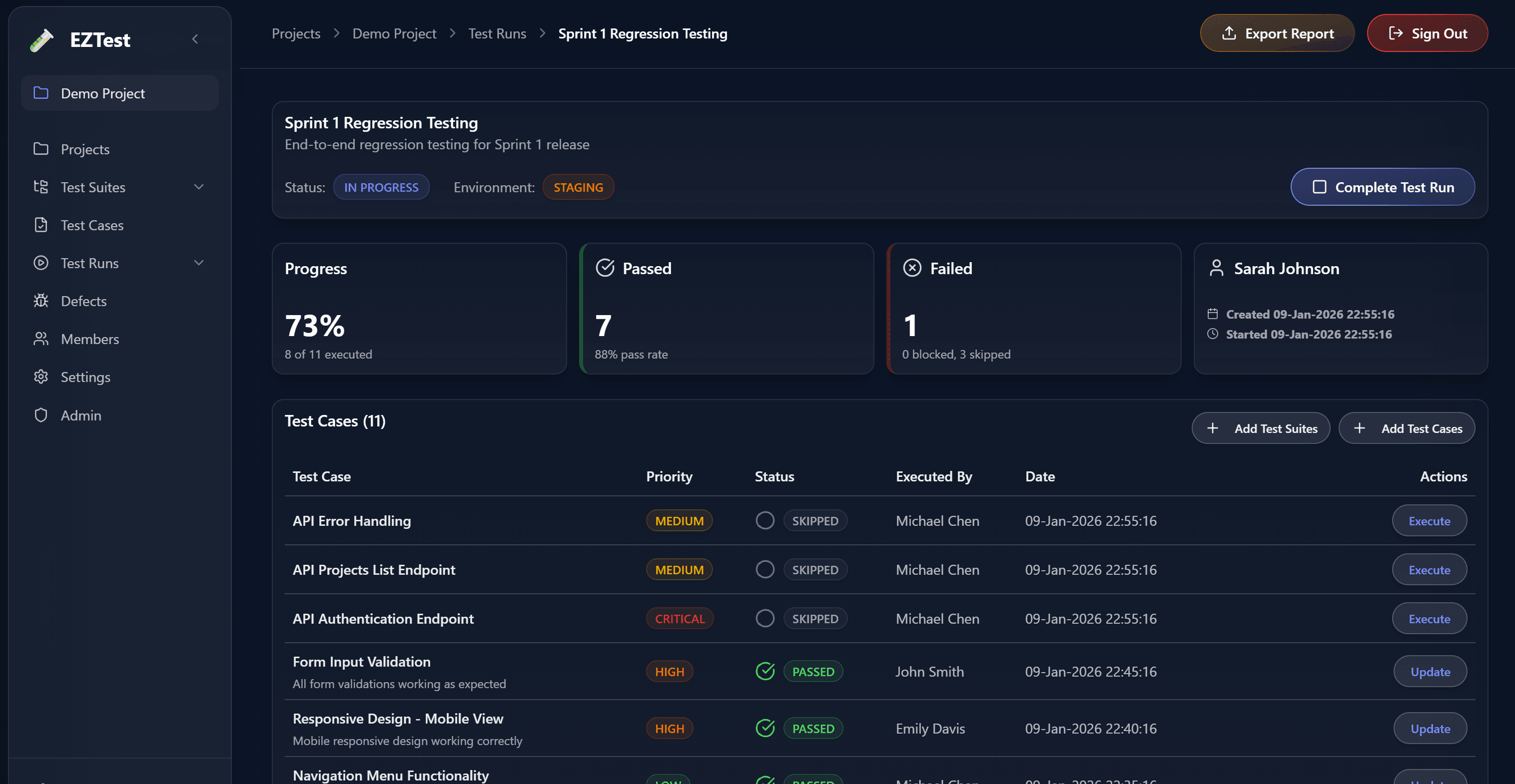Click the user icon next to Sarah Johnson
Viewport: 1515px width, 784px height.
point(1216,267)
